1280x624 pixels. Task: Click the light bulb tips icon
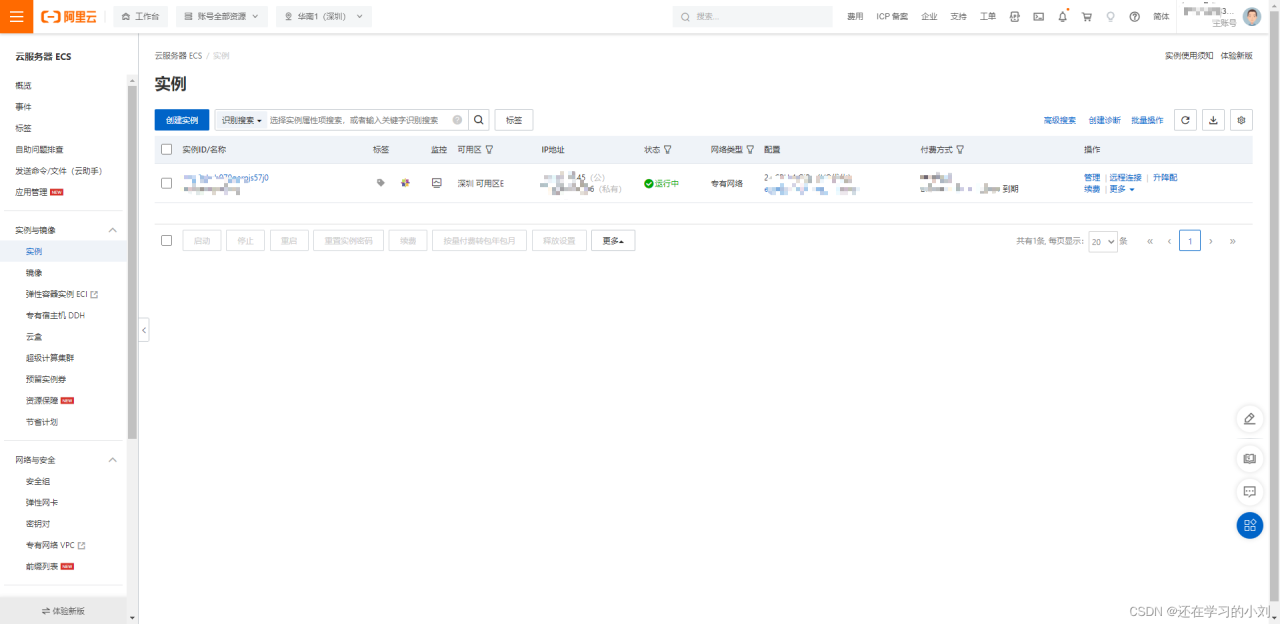pyautogui.click(x=1110, y=17)
